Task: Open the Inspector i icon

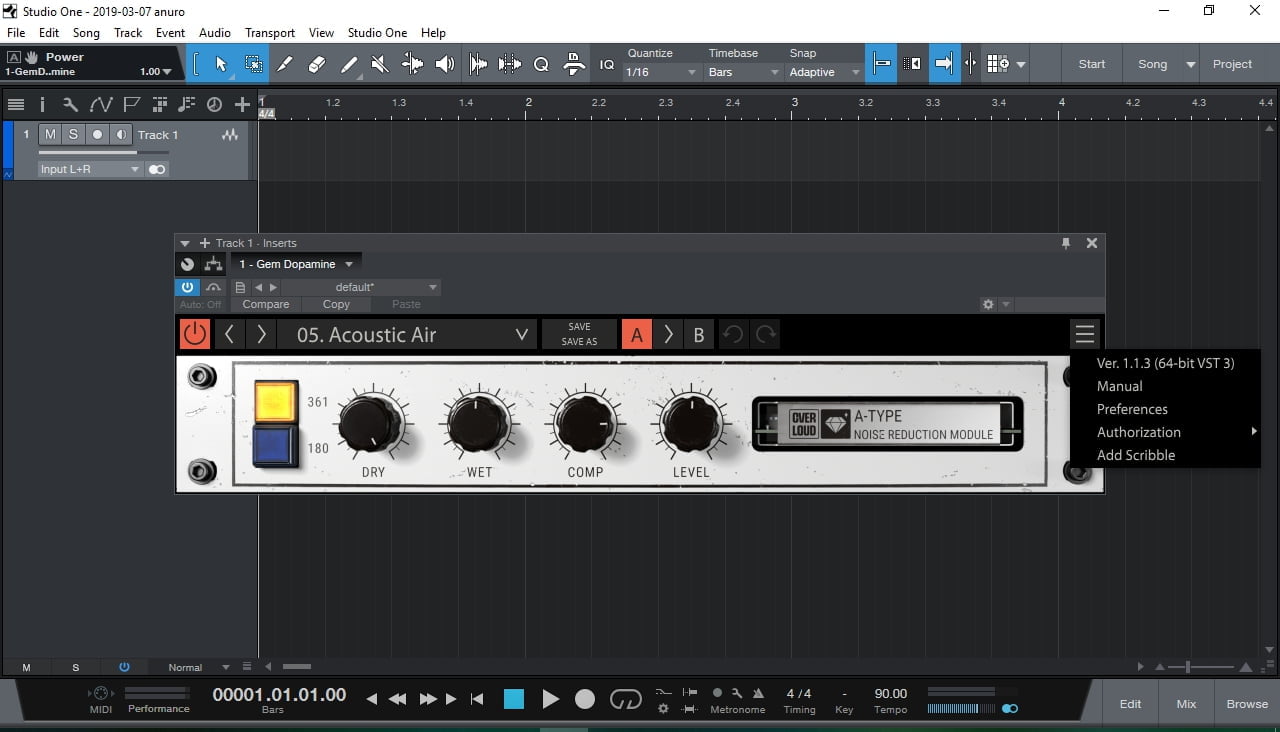Action: pos(42,104)
